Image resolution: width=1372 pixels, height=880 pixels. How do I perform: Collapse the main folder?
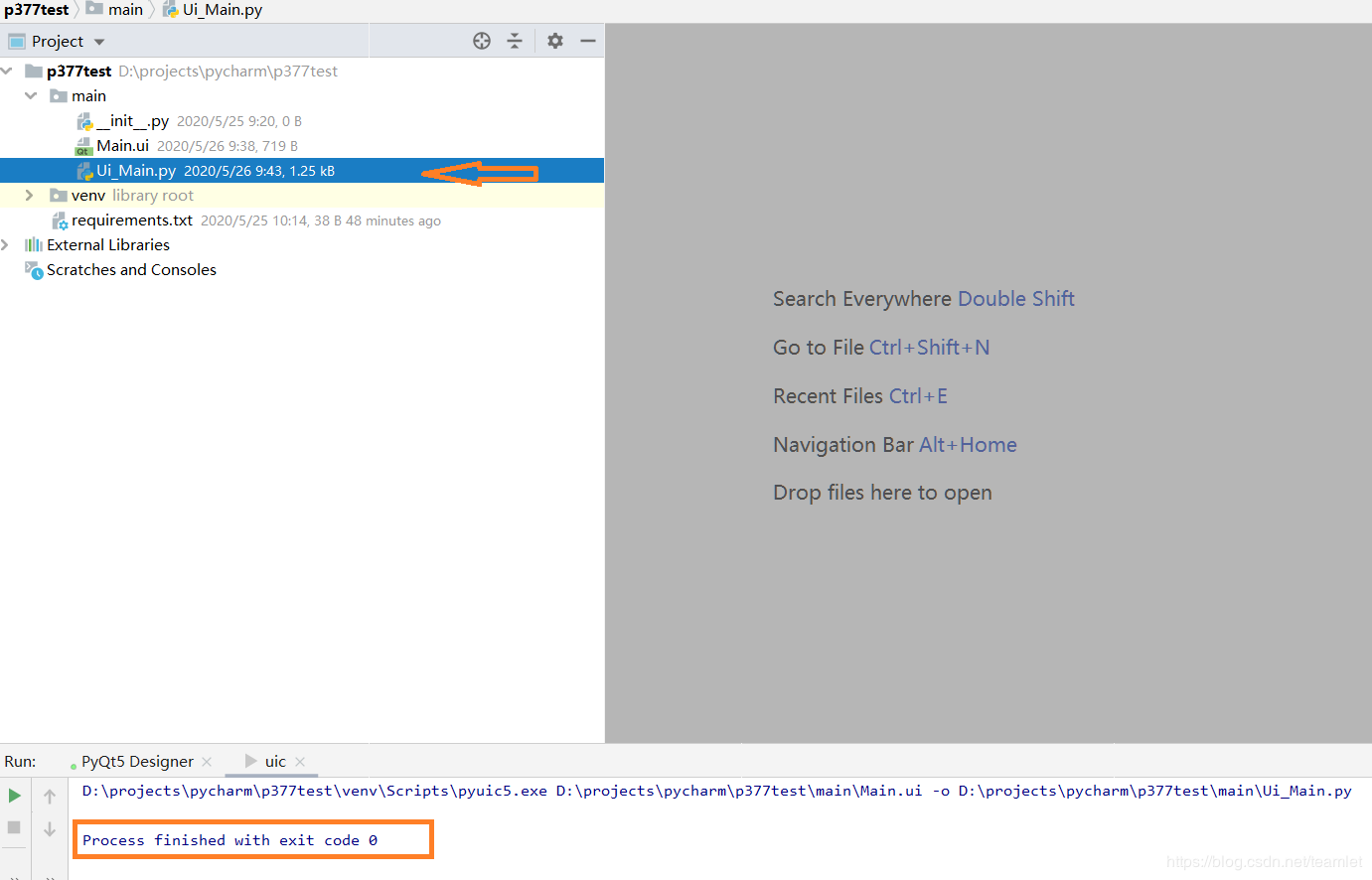pyautogui.click(x=31, y=95)
